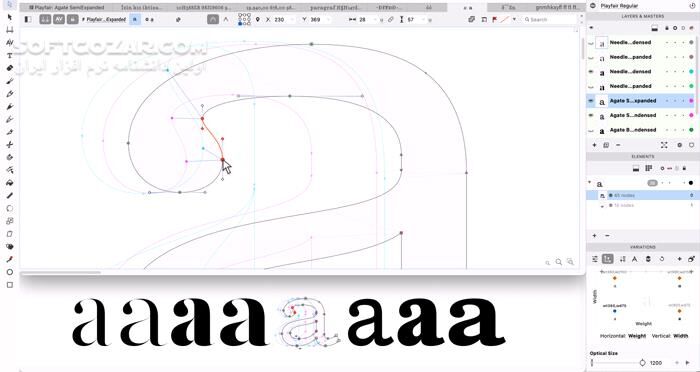
Task: Switch to the Playfair: Agate SemiExpanded tab
Action: click(x=66, y=8)
